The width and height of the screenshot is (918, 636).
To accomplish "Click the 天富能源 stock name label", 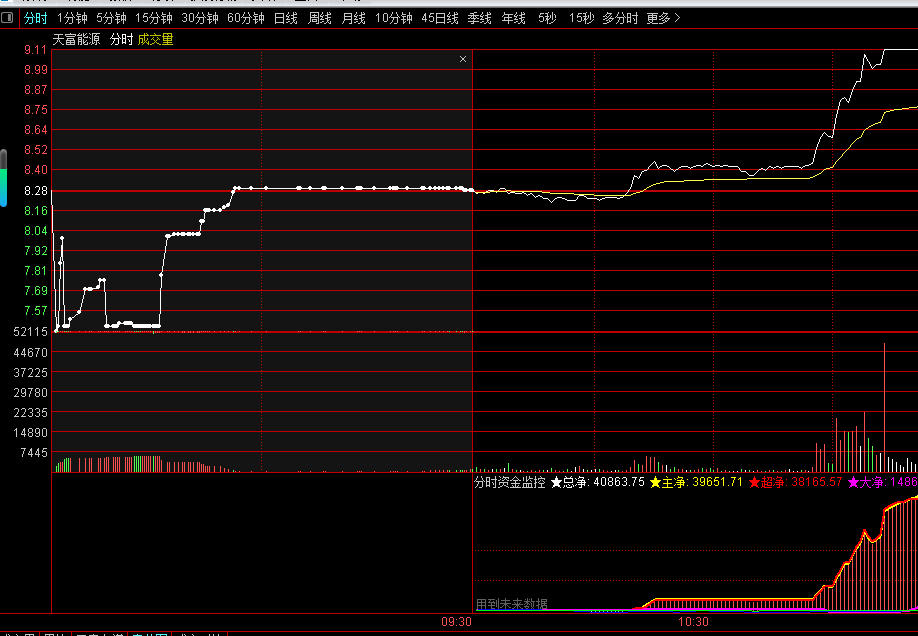I will pos(78,39).
